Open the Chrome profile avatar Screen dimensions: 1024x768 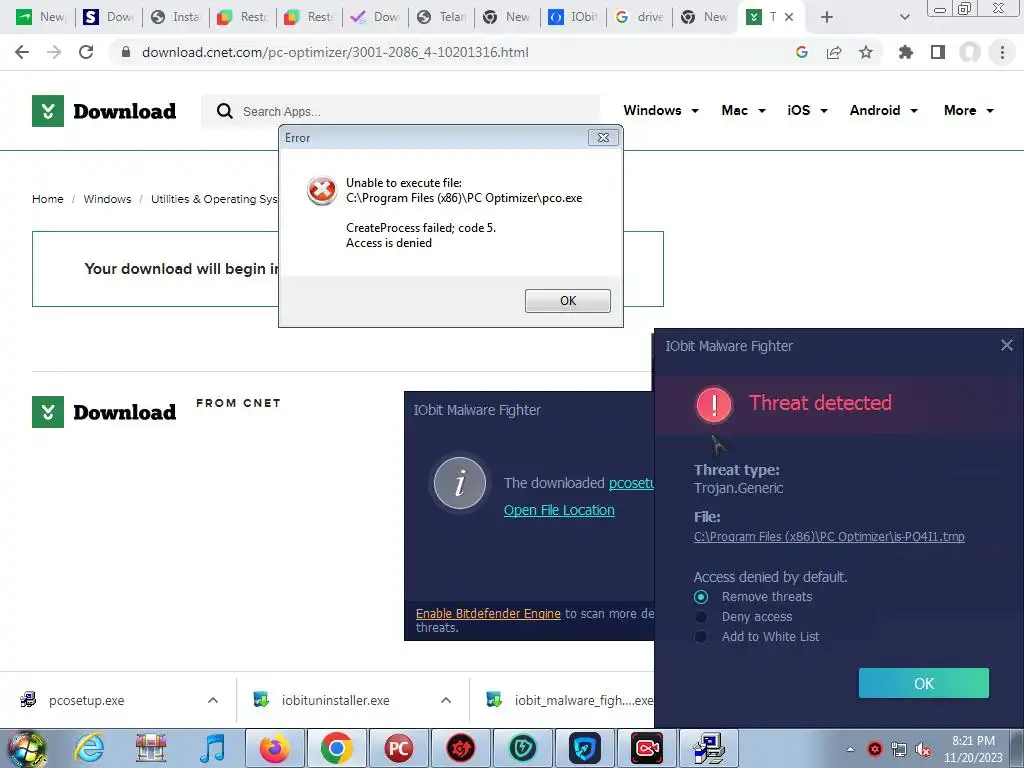[x=970, y=52]
